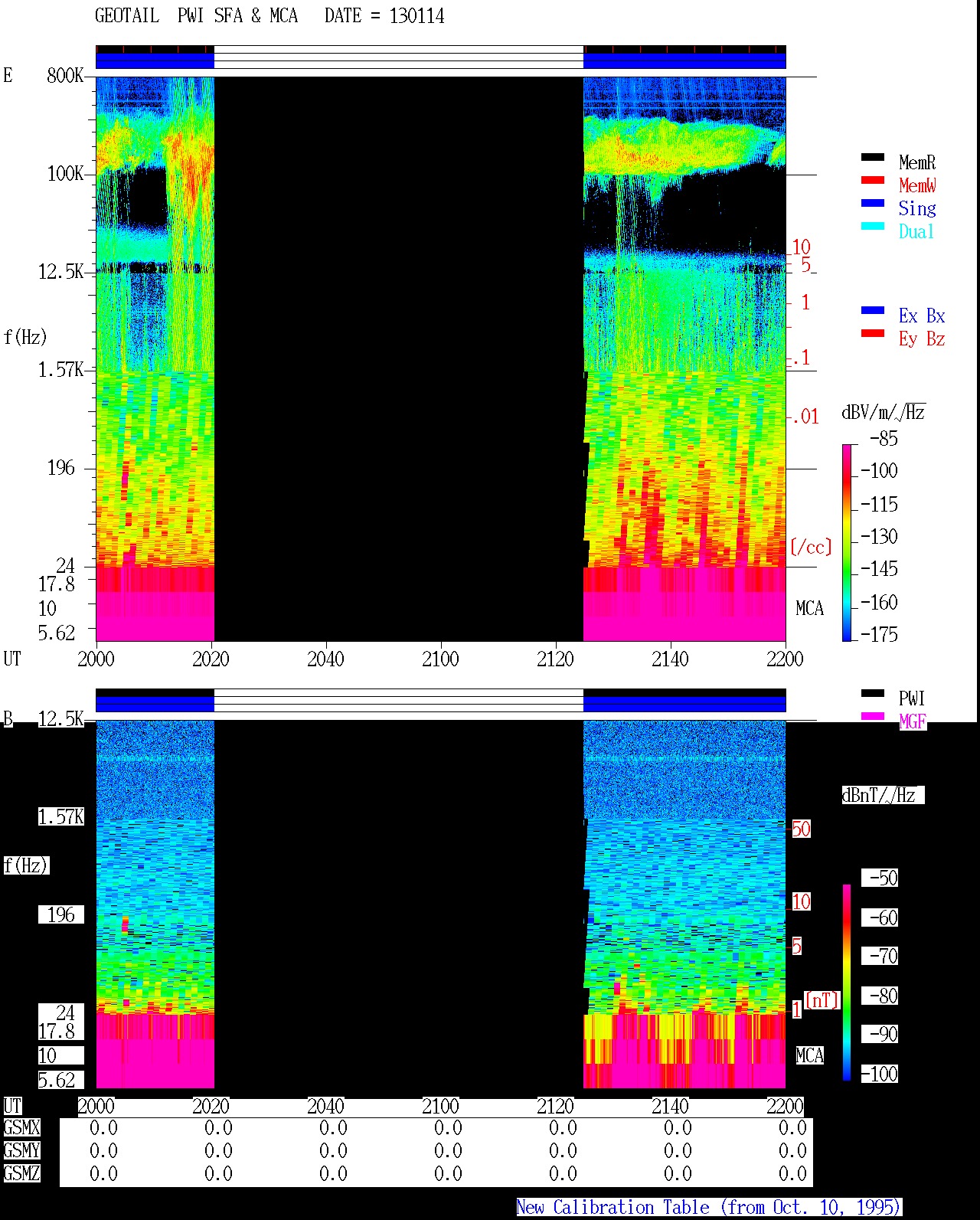Click the 2040 UT tick on the upper time axis
The height and width of the screenshot is (1220, 980).
325,659
